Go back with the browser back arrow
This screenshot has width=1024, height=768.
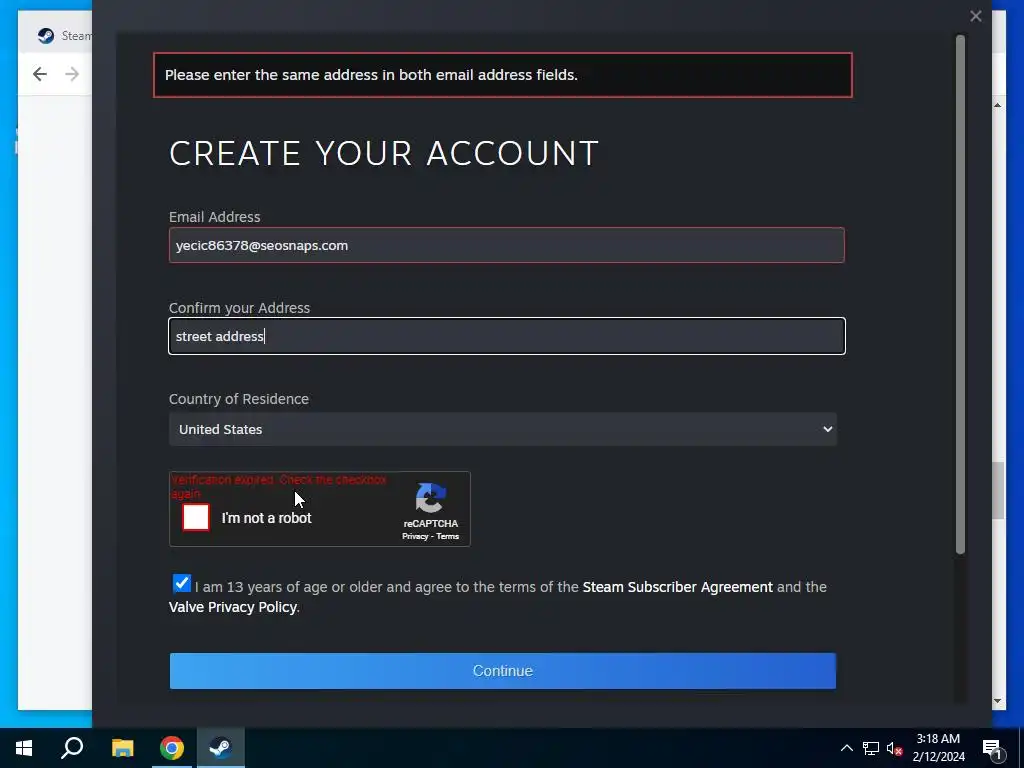coord(40,74)
